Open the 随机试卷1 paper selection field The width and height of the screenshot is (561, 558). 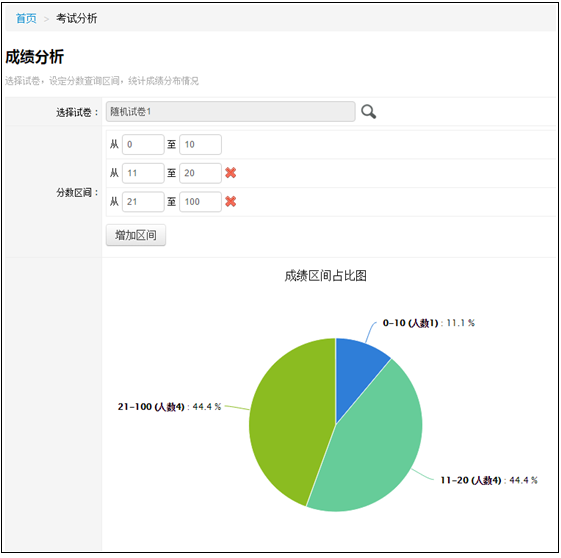click(x=230, y=112)
